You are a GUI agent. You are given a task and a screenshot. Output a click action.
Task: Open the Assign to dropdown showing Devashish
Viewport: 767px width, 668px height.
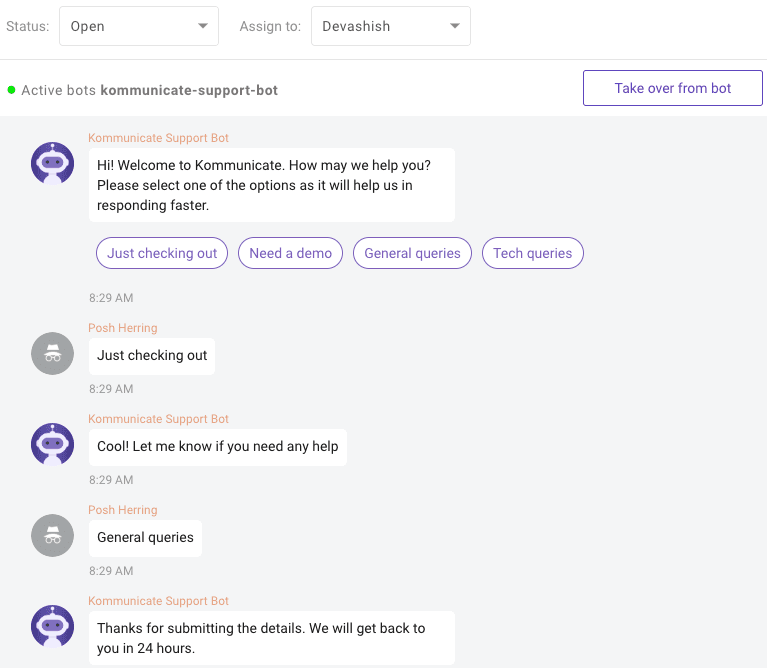(391, 26)
